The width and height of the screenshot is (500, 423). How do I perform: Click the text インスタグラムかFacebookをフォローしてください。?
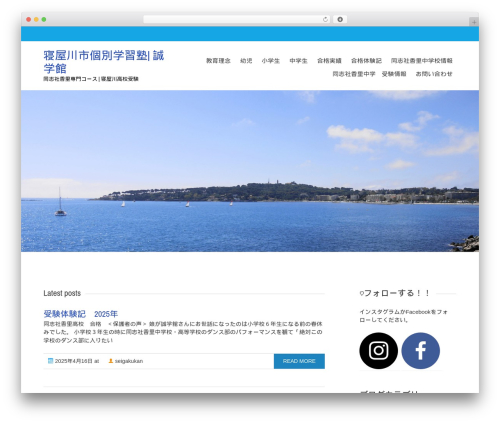[x=403, y=316]
